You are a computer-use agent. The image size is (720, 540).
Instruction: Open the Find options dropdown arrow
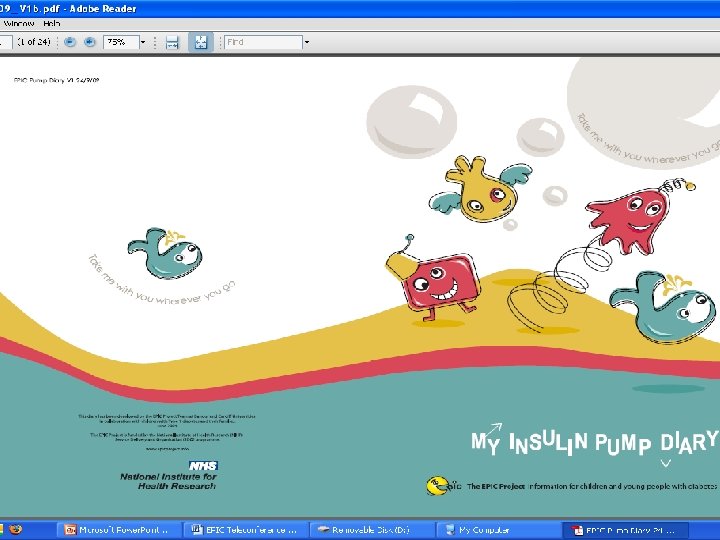point(307,42)
